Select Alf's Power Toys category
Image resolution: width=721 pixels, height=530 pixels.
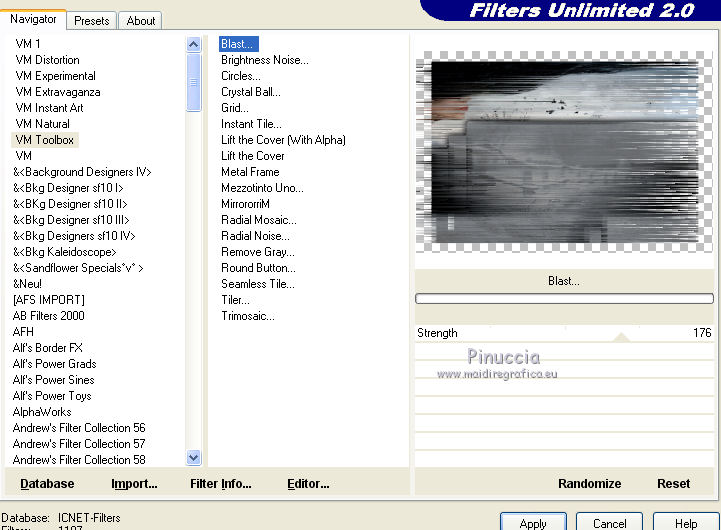[52, 396]
